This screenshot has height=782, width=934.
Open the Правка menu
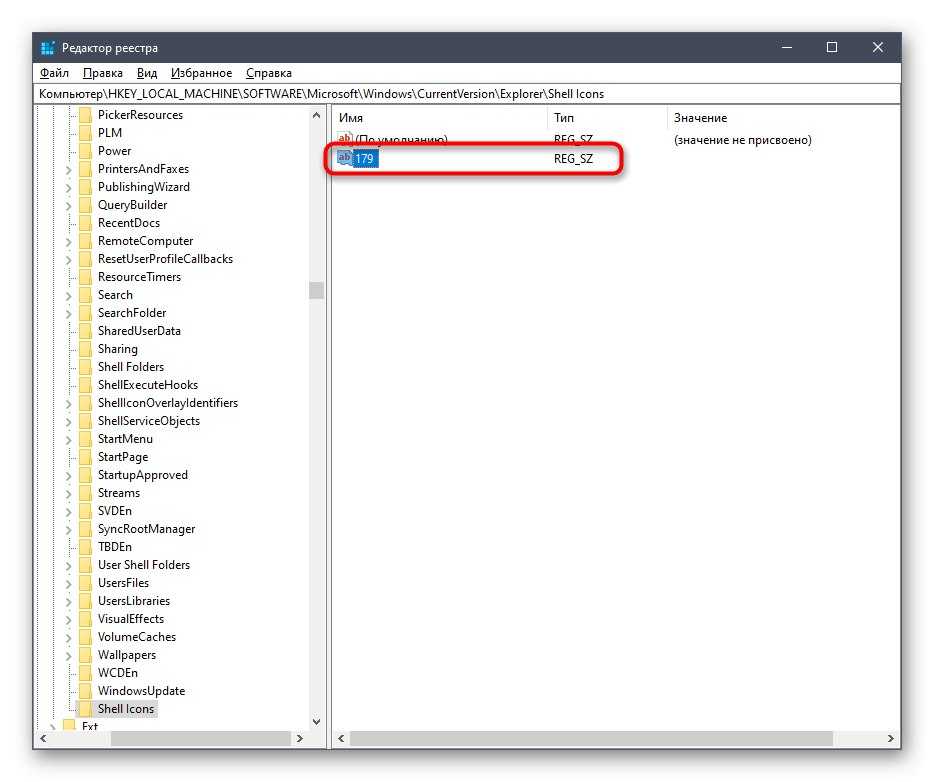[x=102, y=73]
